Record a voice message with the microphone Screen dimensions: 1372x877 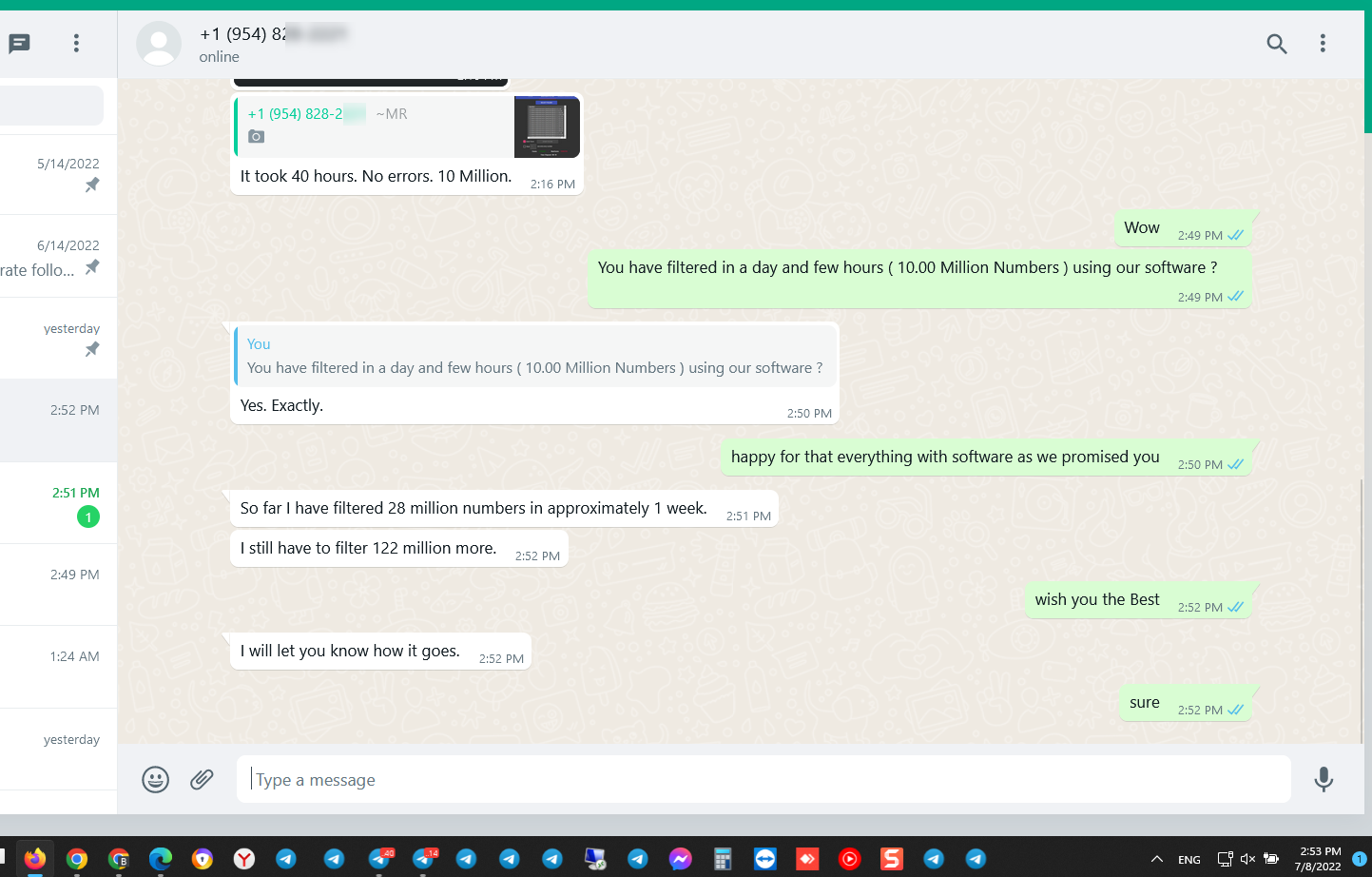tap(1324, 779)
